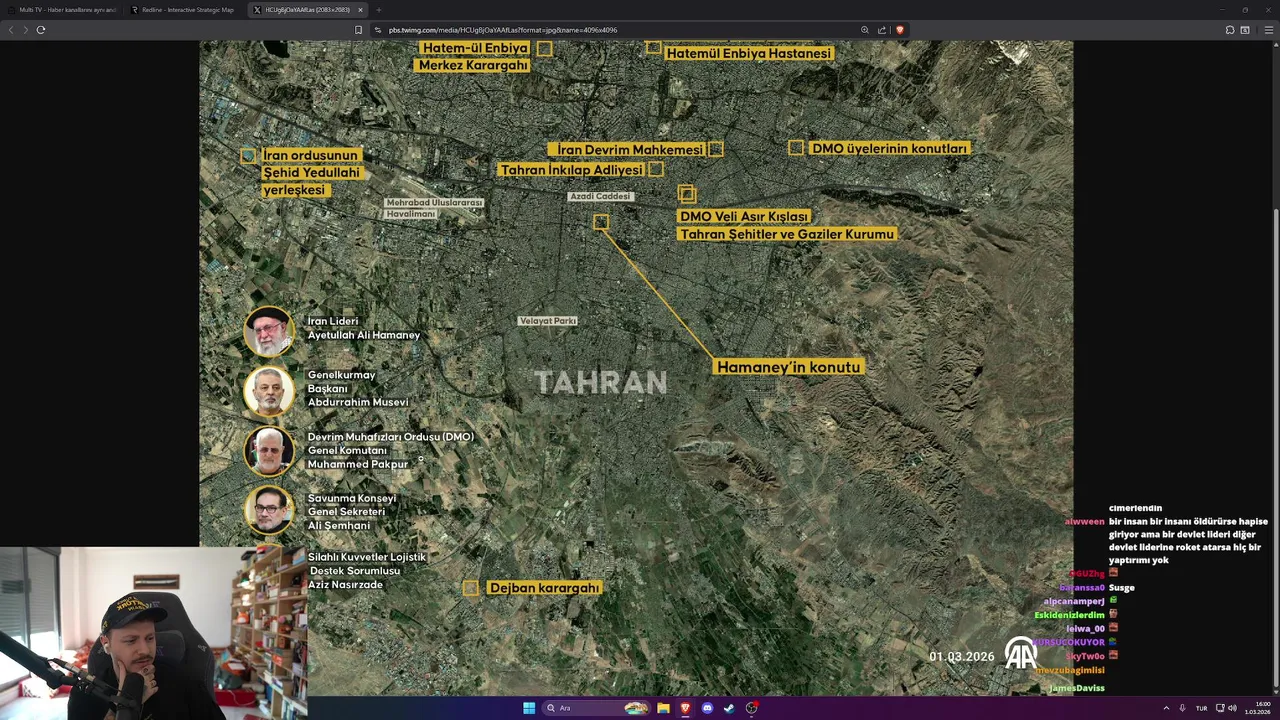
Task: Click the 01.03.2026 date stamp on the map
Action: point(962,657)
